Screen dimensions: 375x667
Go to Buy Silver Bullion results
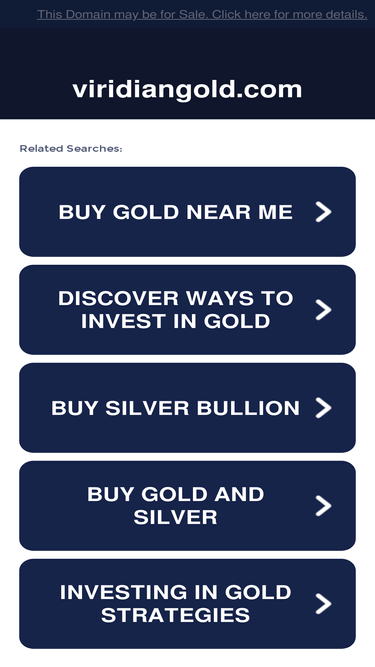click(188, 408)
